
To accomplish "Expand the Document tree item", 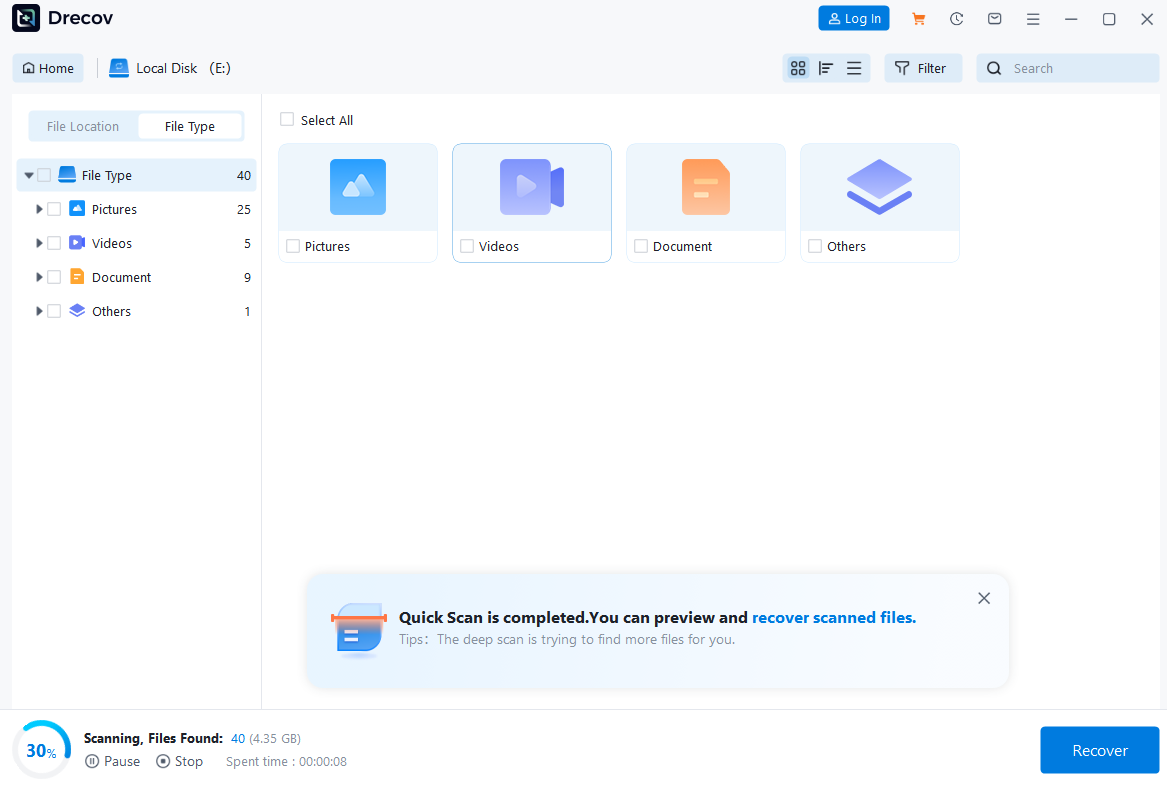I will coord(38,276).
